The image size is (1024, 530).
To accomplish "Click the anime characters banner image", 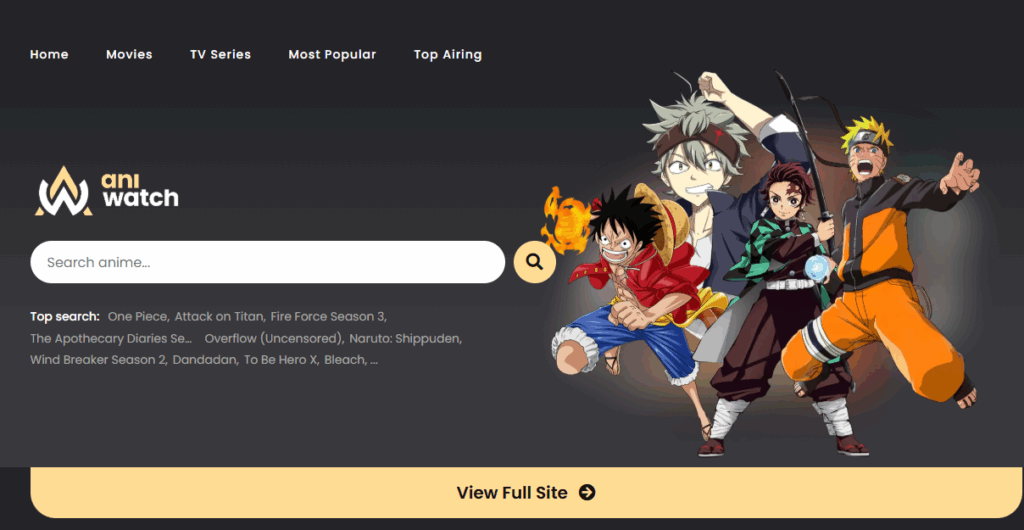I will (x=761, y=264).
